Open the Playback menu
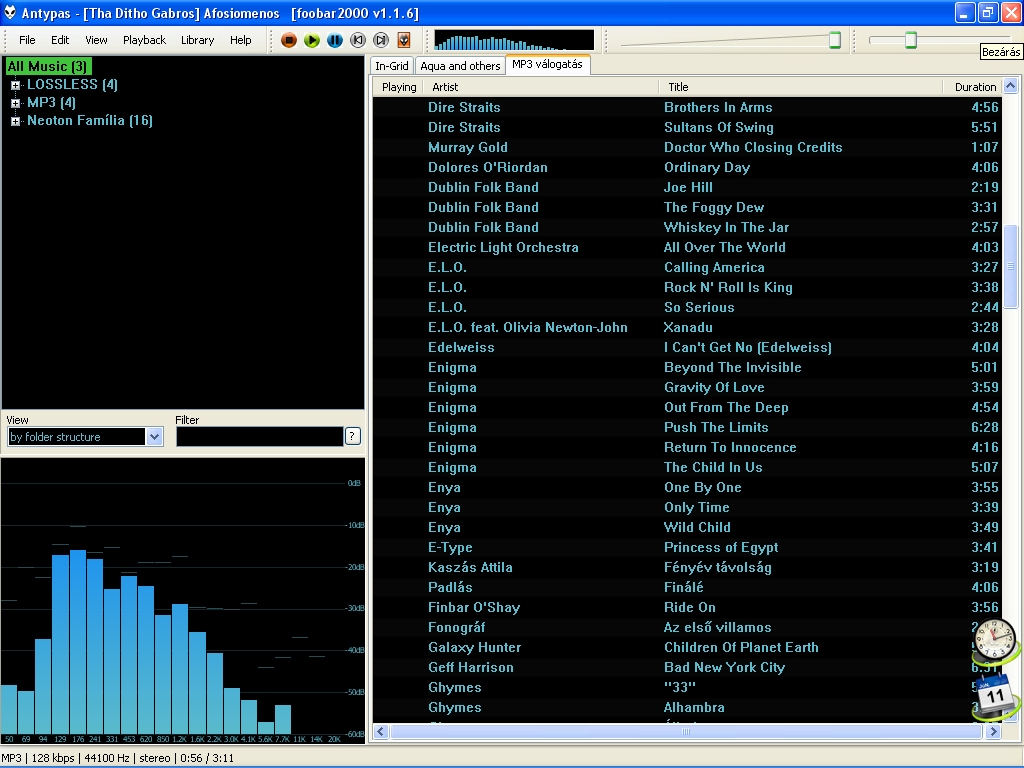Image resolution: width=1024 pixels, height=768 pixels. 144,40
